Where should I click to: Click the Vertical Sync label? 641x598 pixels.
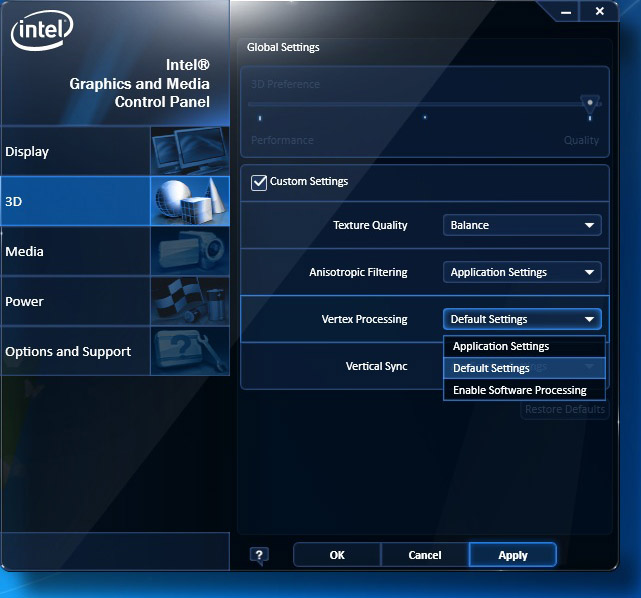point(377,366)
